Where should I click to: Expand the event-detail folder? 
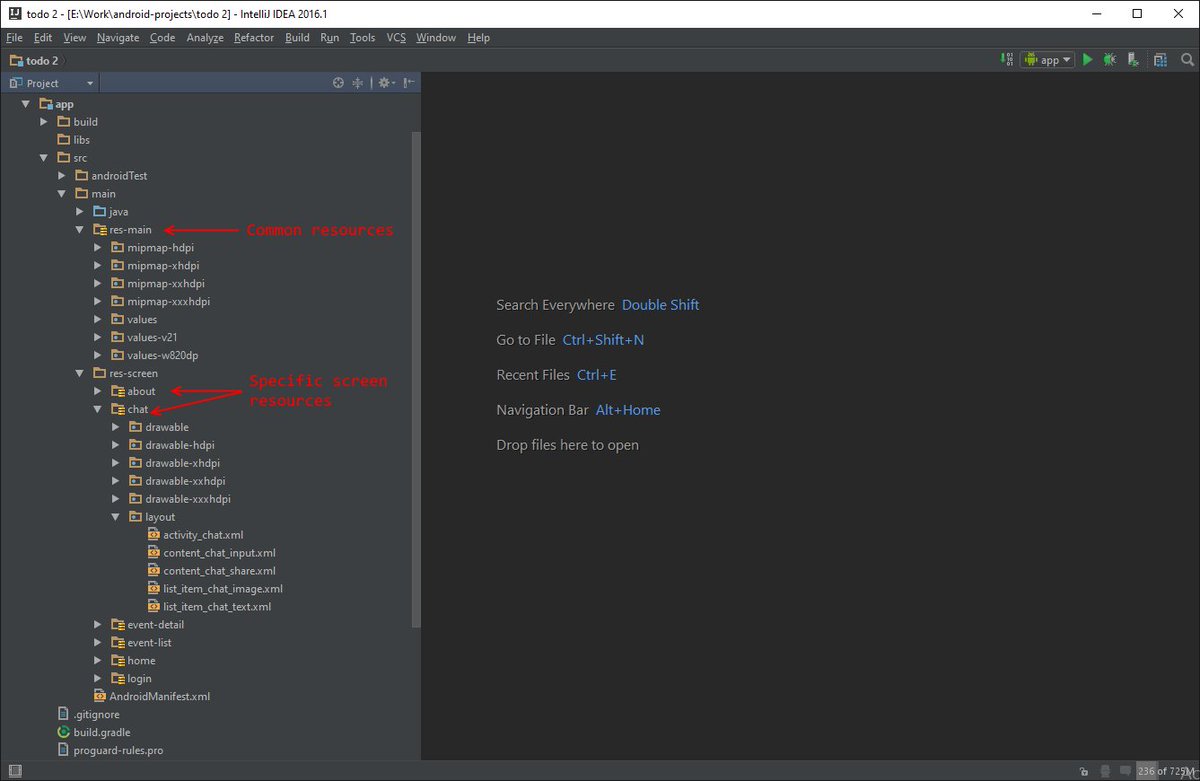click(97, 625)
